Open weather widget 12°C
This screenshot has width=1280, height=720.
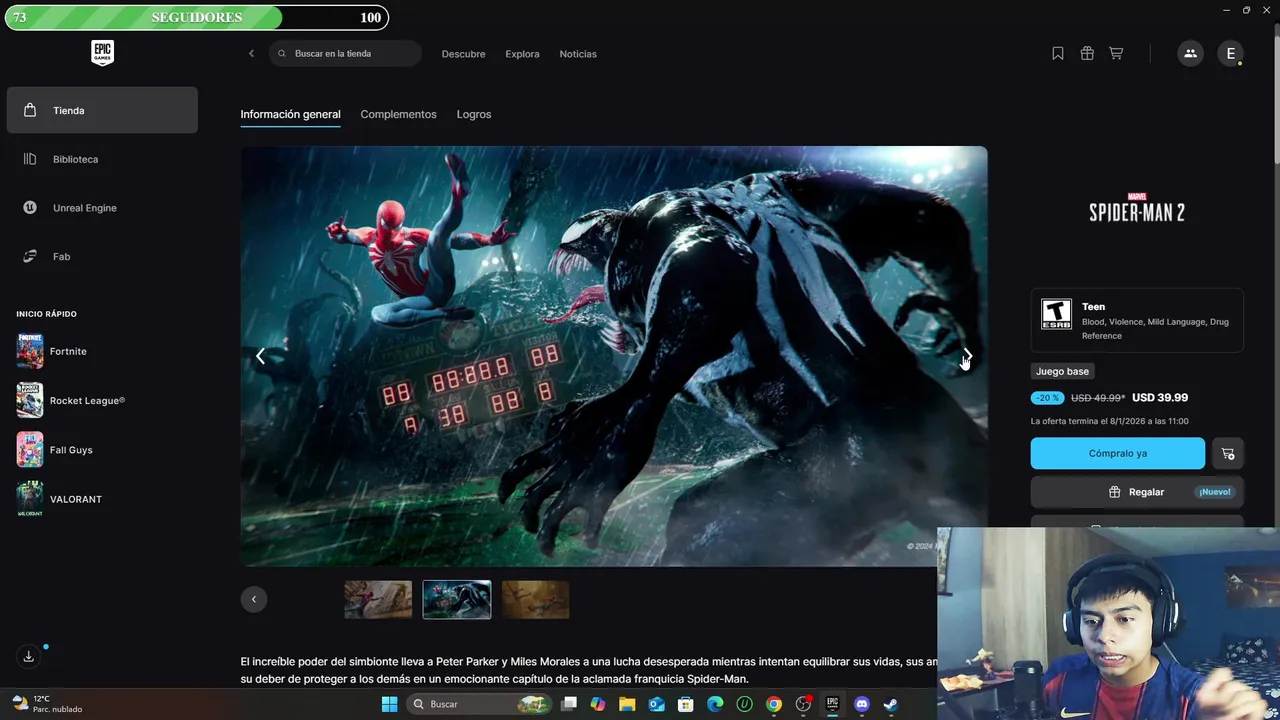(47, 704)
